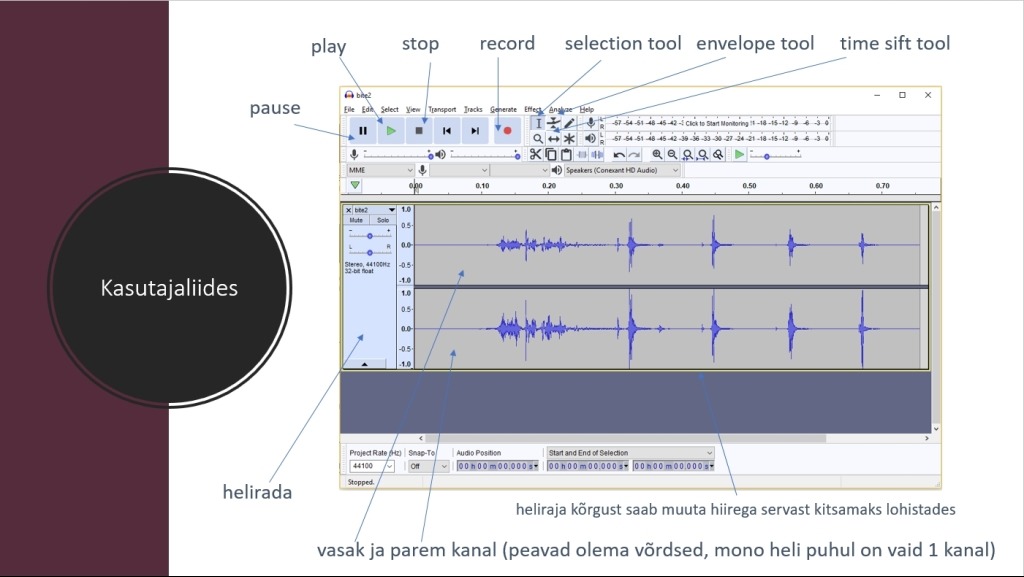The width and height of the screenshot is (1024, 577).
Task: Open the bite2 track name dropdown menu
Action: point(375,210)
